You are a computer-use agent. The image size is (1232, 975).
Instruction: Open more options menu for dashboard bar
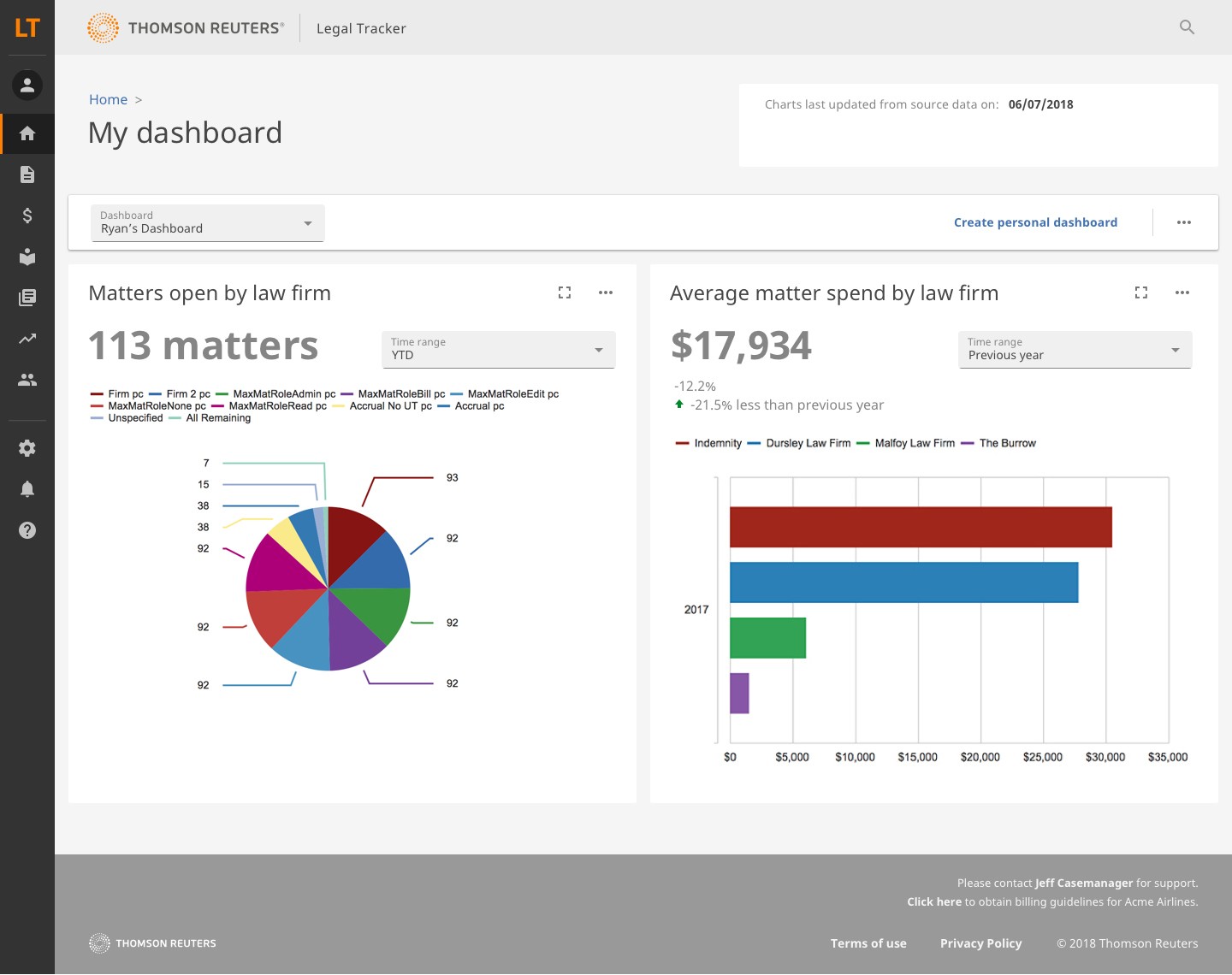(x=1184, y=222)
